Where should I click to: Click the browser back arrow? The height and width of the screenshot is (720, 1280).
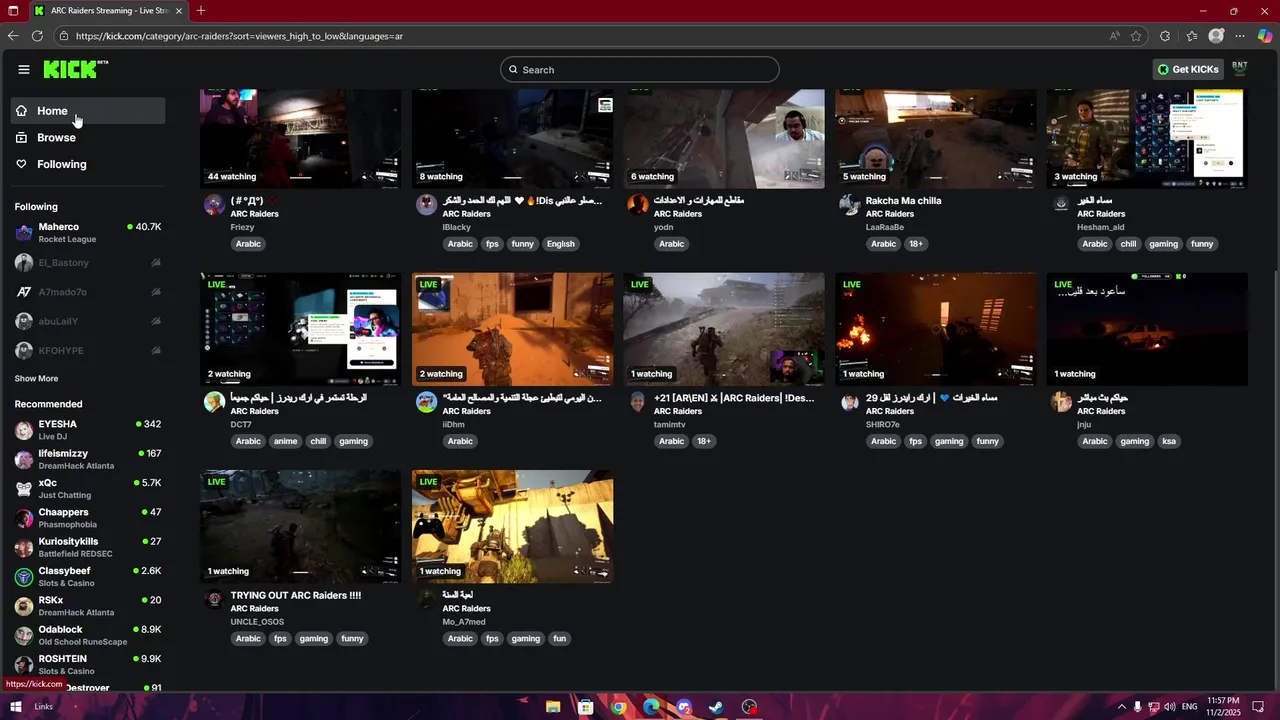13,36
